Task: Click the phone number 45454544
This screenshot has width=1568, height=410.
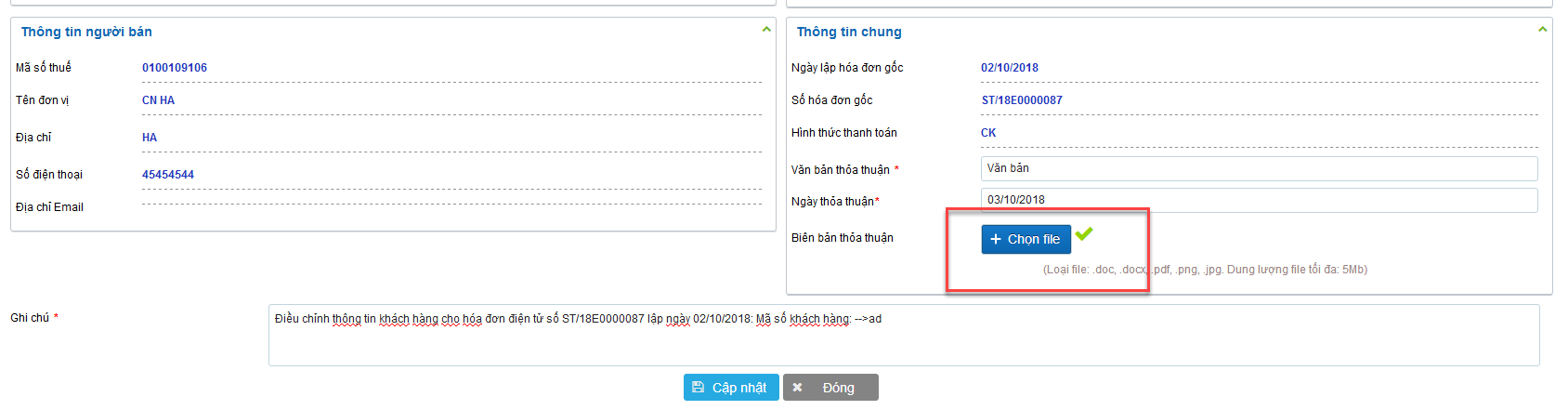Action: [168, 175]
